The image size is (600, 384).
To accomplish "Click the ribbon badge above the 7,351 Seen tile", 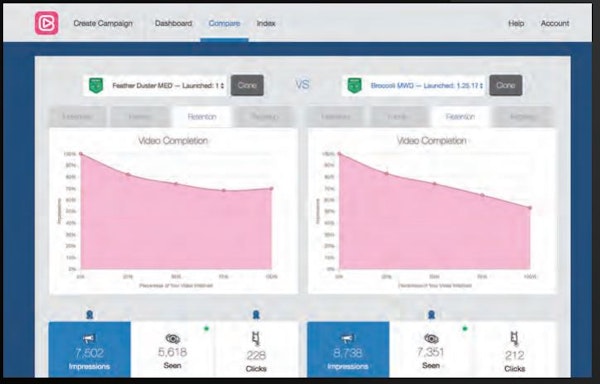I will click(x=431, y=315).
